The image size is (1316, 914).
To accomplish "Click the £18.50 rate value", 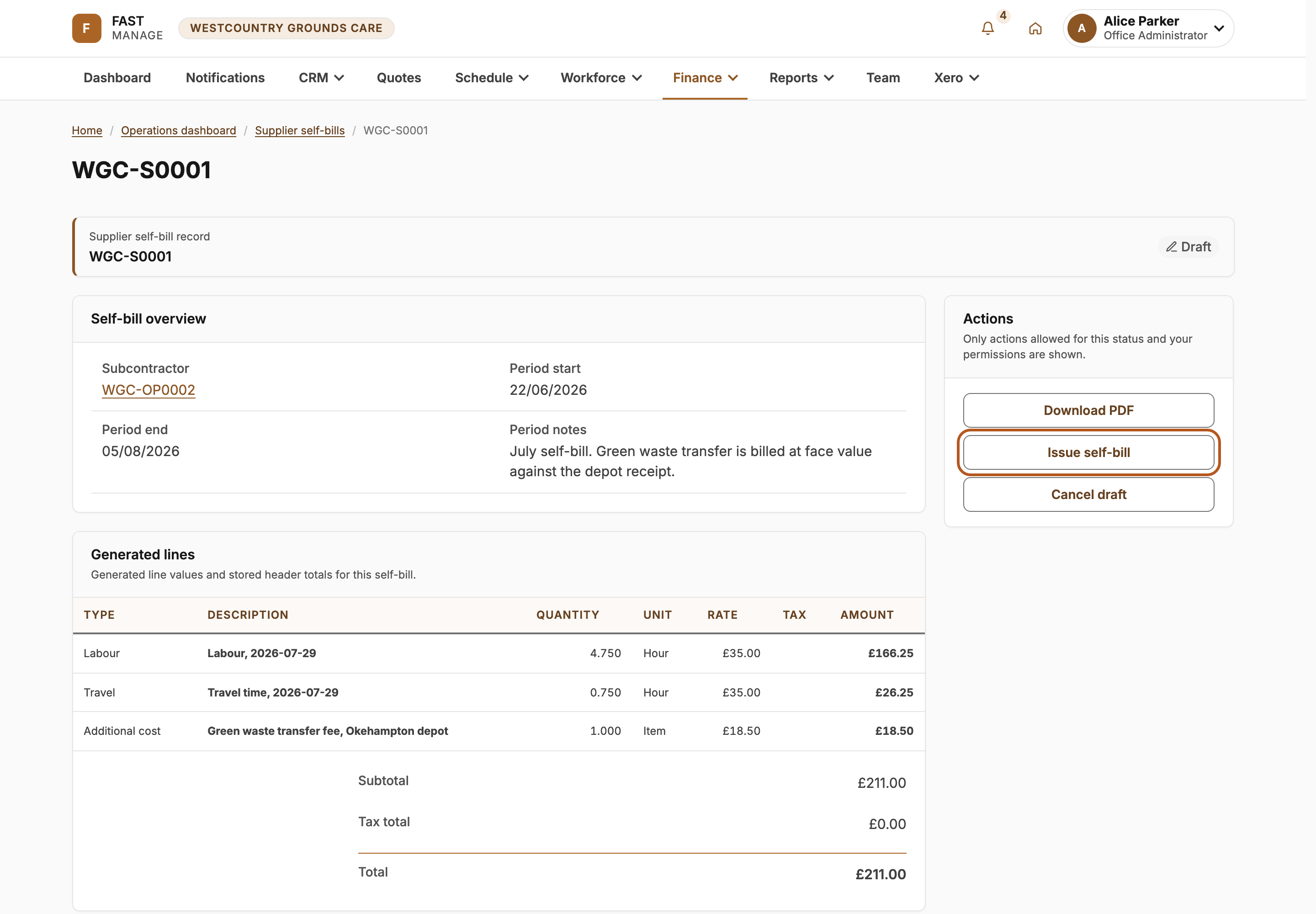I will pyautogui.click(x=741, y=731).
